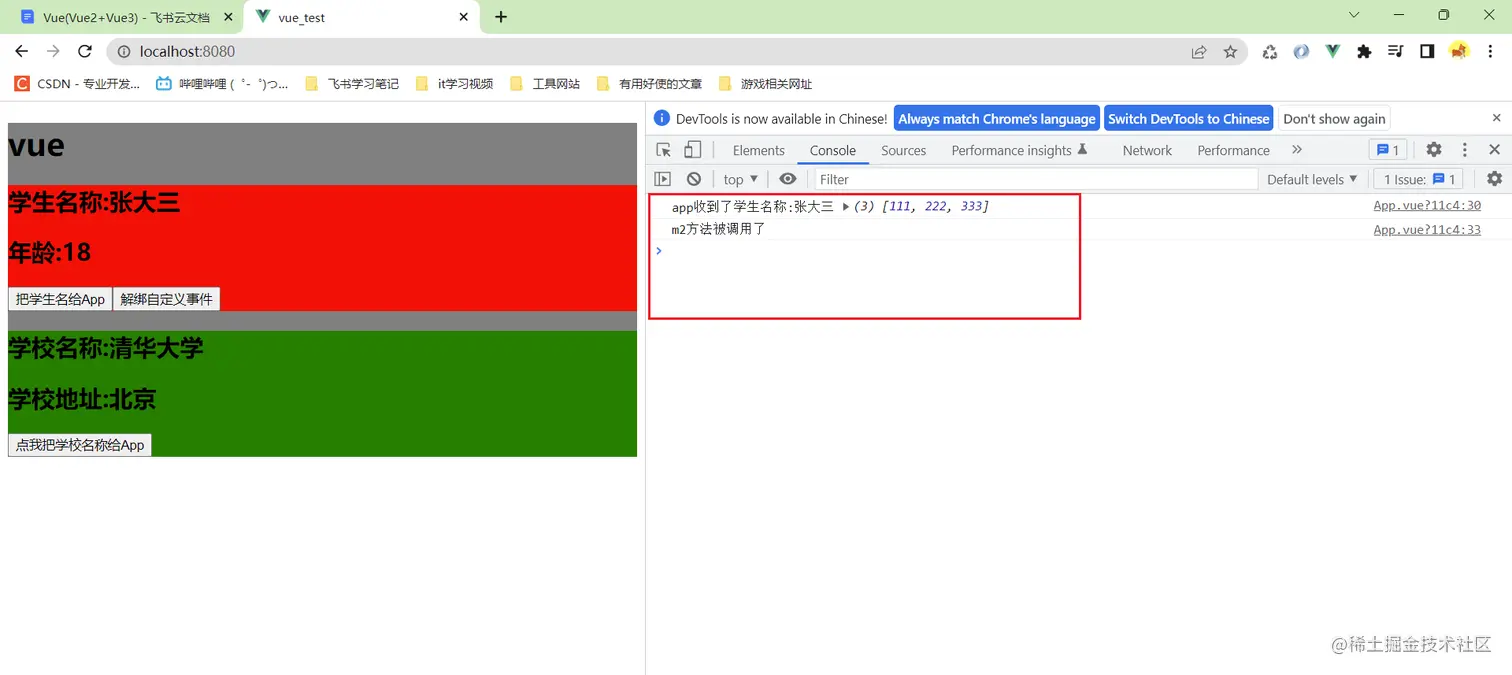
Task: Reload the localhost page
Action: pyautogui.click(x=85, y=51)
